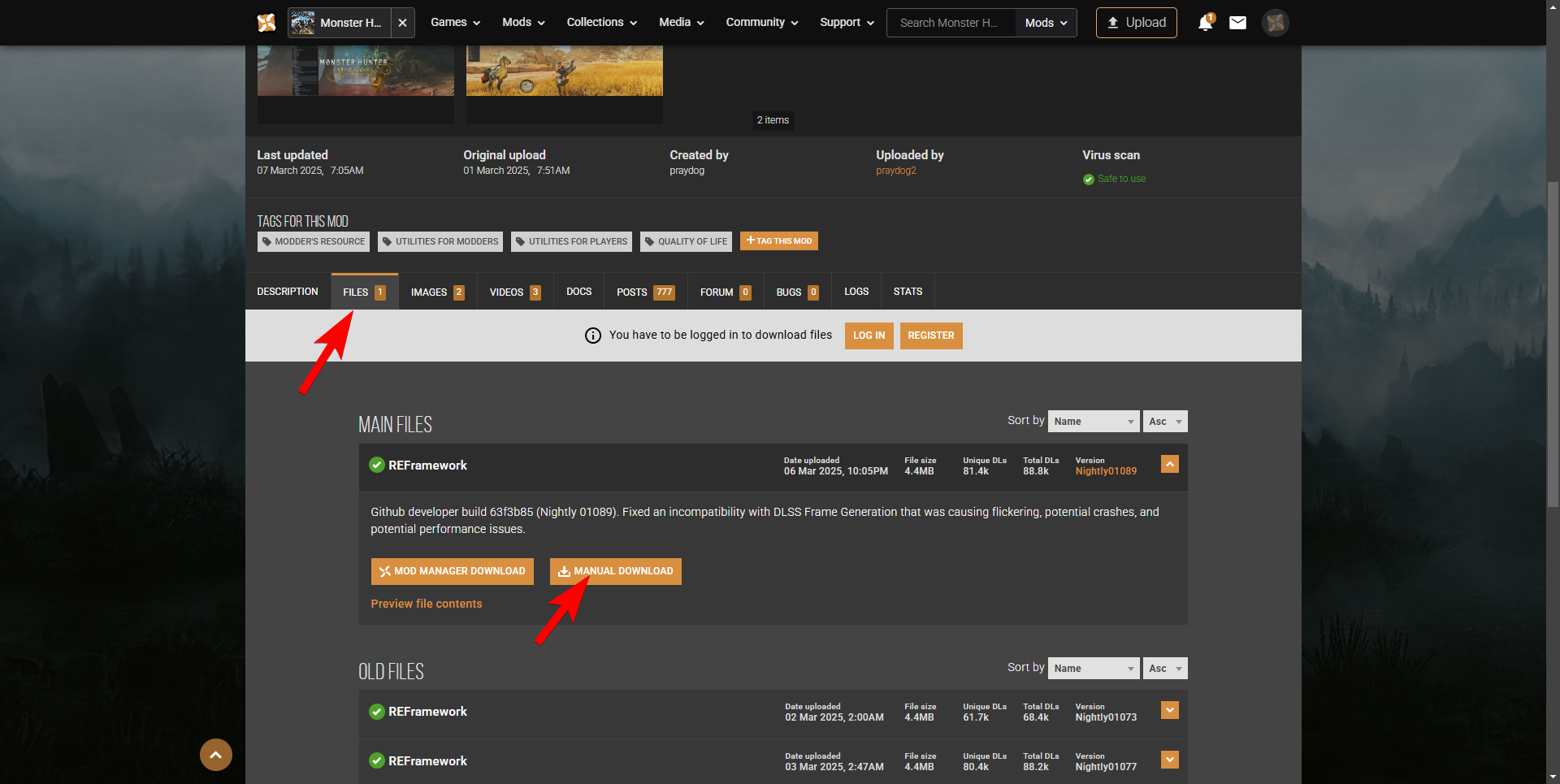Viewport: 1560px width, 784px height.
Task: Click the Upload button
Action: pos(1136,23)
